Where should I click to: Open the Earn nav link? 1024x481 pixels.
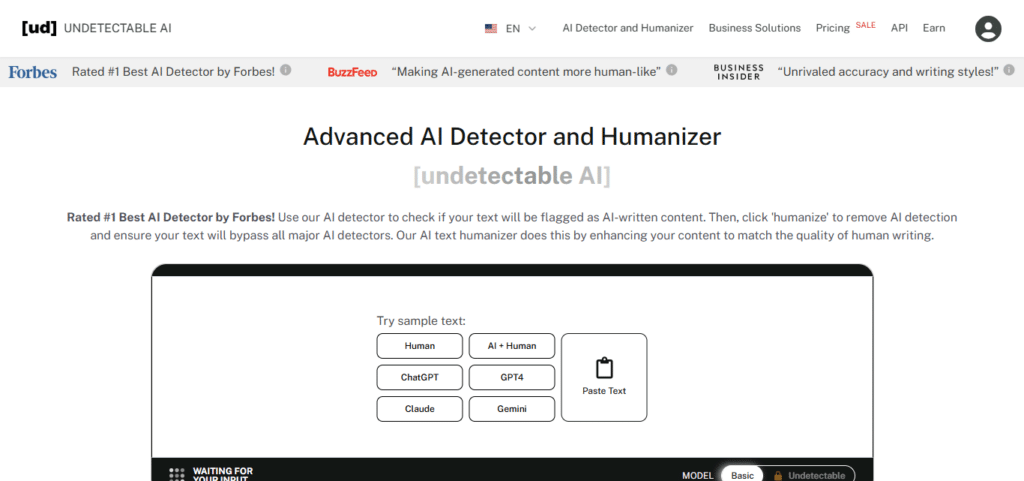pyautogui.click(x=934, y=28)
